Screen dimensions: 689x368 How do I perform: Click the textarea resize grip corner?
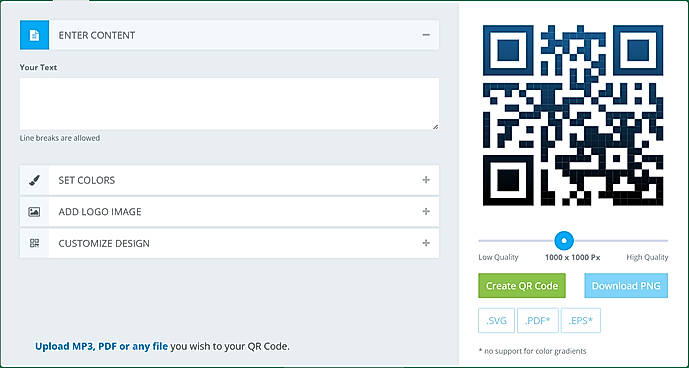click(x=435, y=126)
